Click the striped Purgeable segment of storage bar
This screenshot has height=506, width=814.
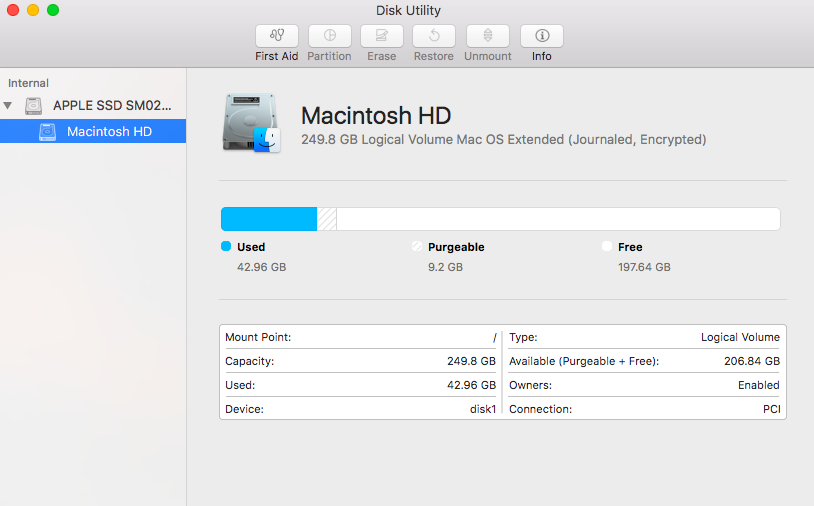[x=327, y=219]
